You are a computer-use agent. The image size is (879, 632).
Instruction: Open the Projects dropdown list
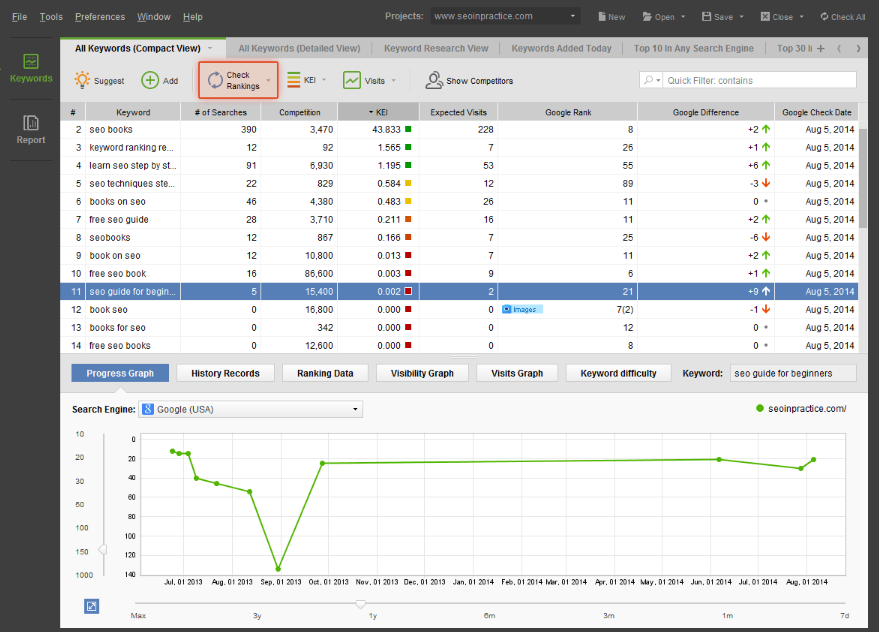point(572,16)
